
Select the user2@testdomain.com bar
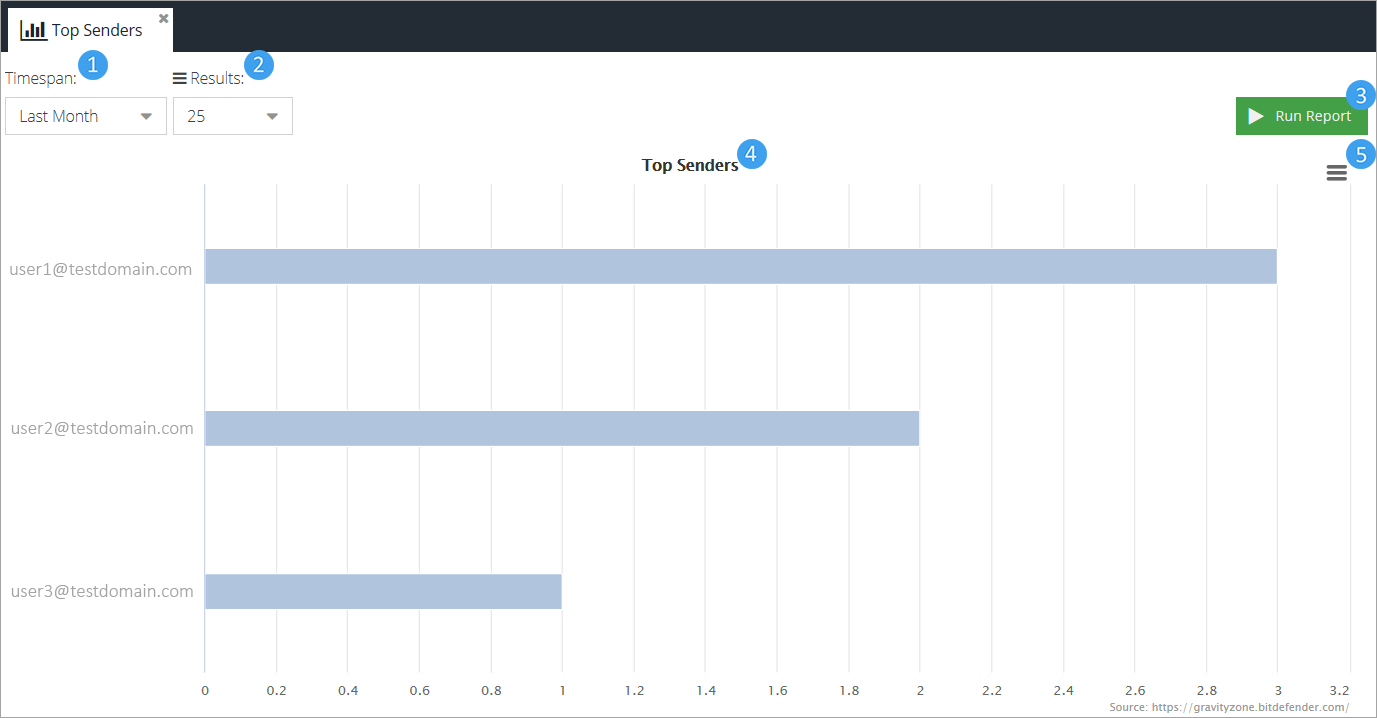[x=561, y=428]
